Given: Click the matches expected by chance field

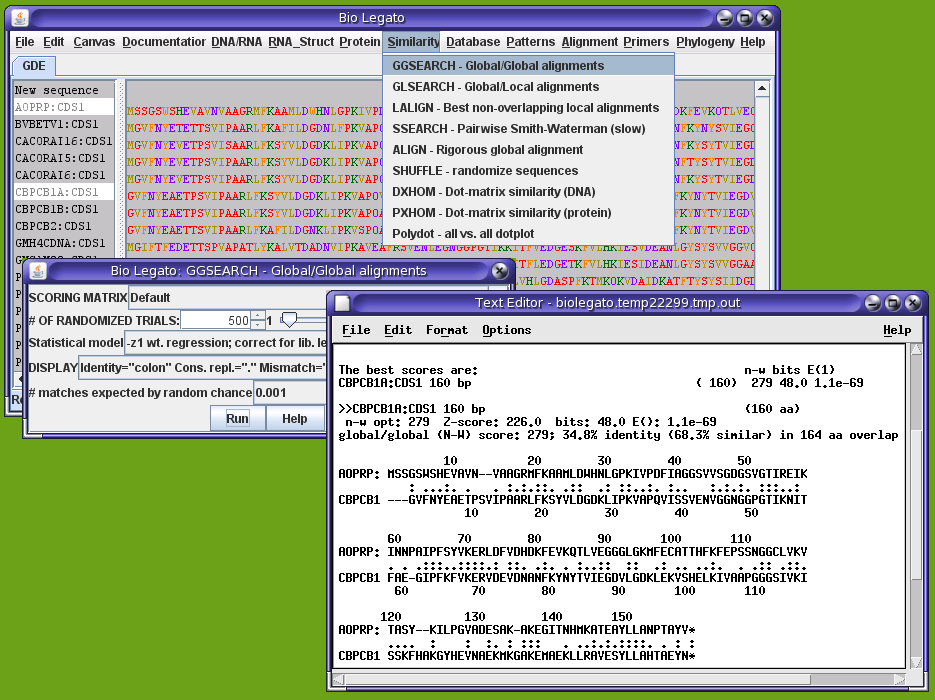Looking at the screenshot, I should [290, 393].
